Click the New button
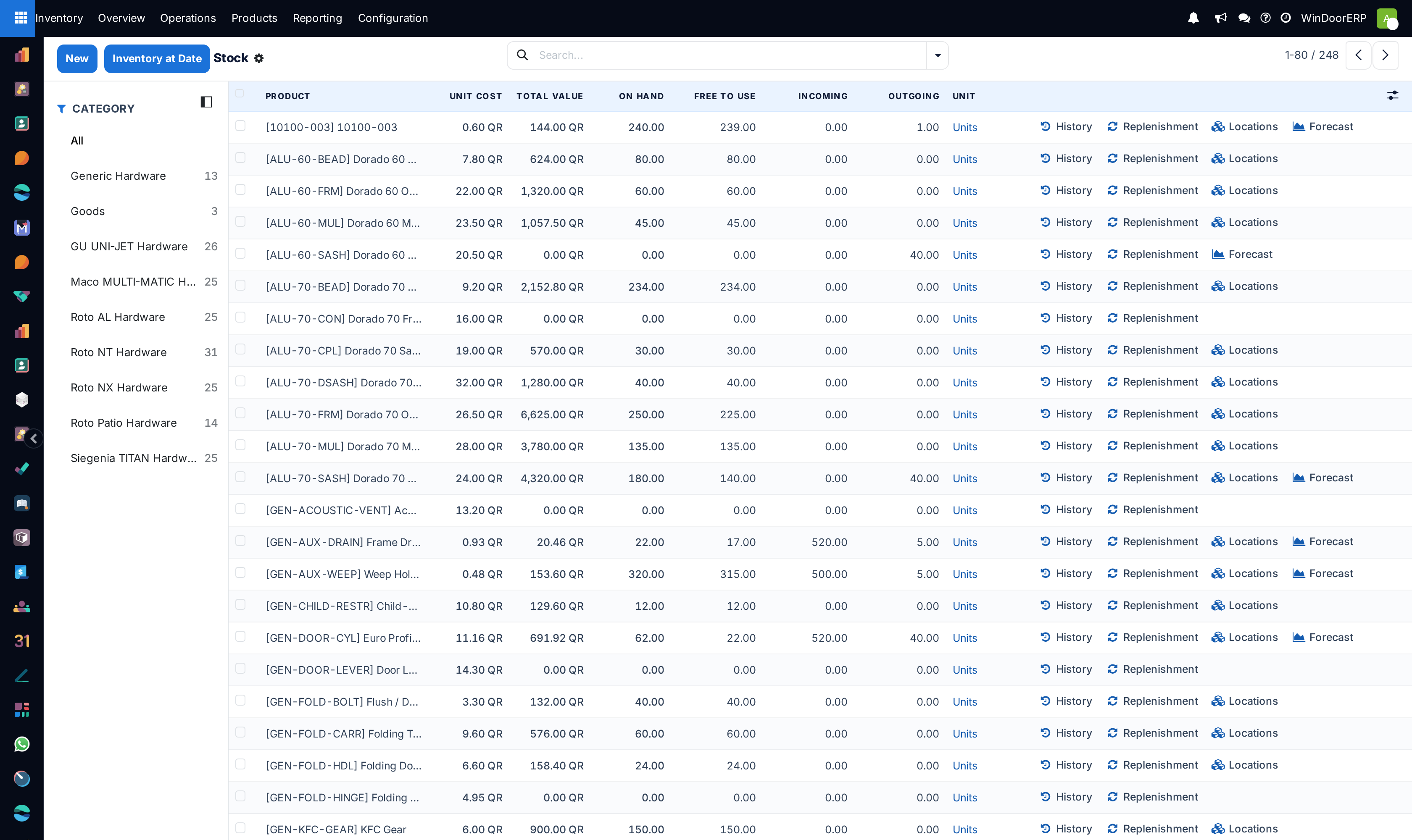This screenshot has height=840, width=1412. pyautogui.click(x=77, y=58)
